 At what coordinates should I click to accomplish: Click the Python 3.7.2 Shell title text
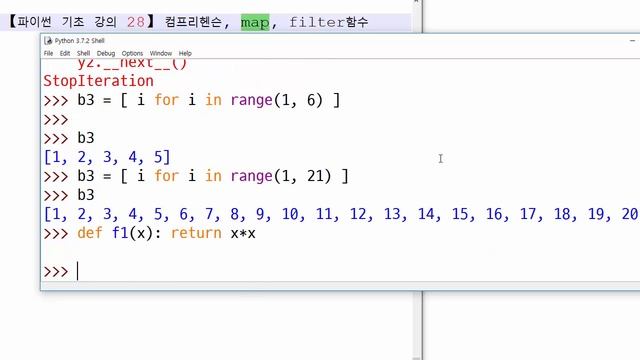(80, 40)
